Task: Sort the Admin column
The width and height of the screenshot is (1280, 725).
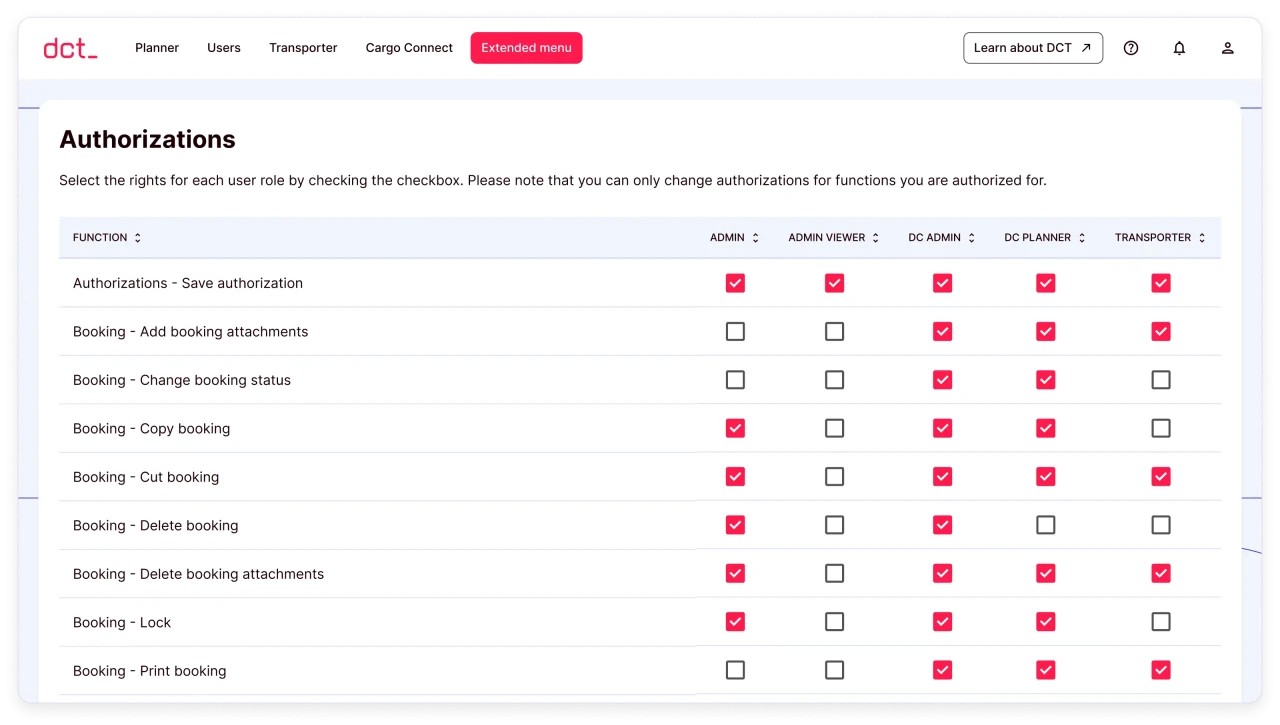Action: click(x=755, y=238)
